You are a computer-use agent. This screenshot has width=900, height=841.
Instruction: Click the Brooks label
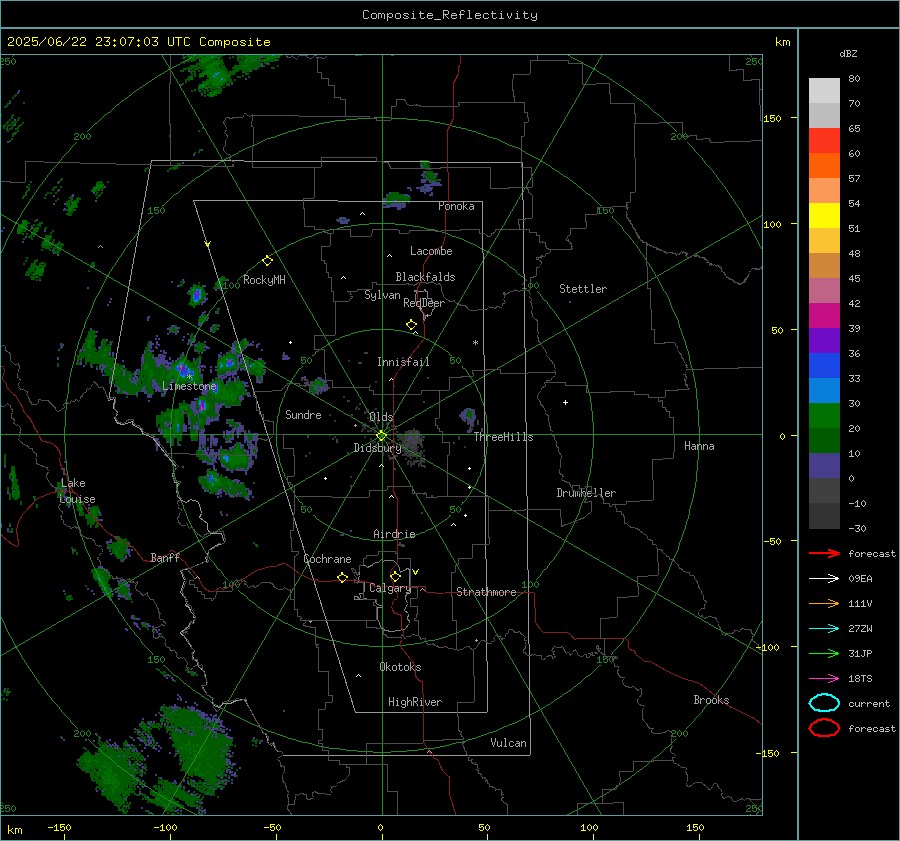coord(711,700)
